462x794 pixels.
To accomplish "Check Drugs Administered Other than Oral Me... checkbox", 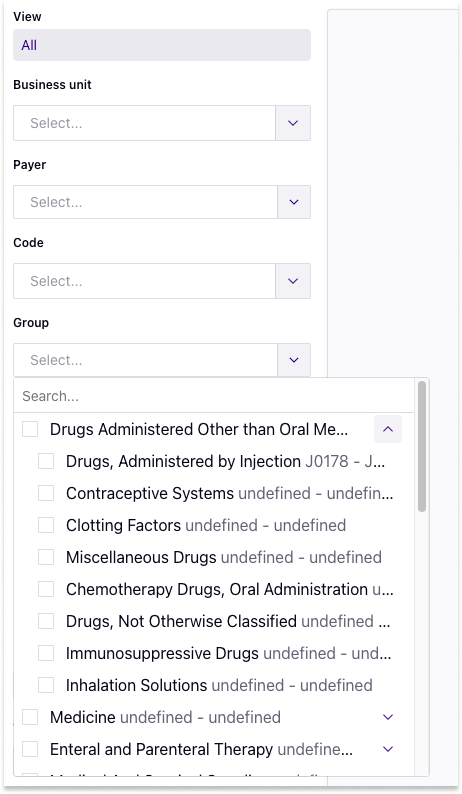I will 30,429.
